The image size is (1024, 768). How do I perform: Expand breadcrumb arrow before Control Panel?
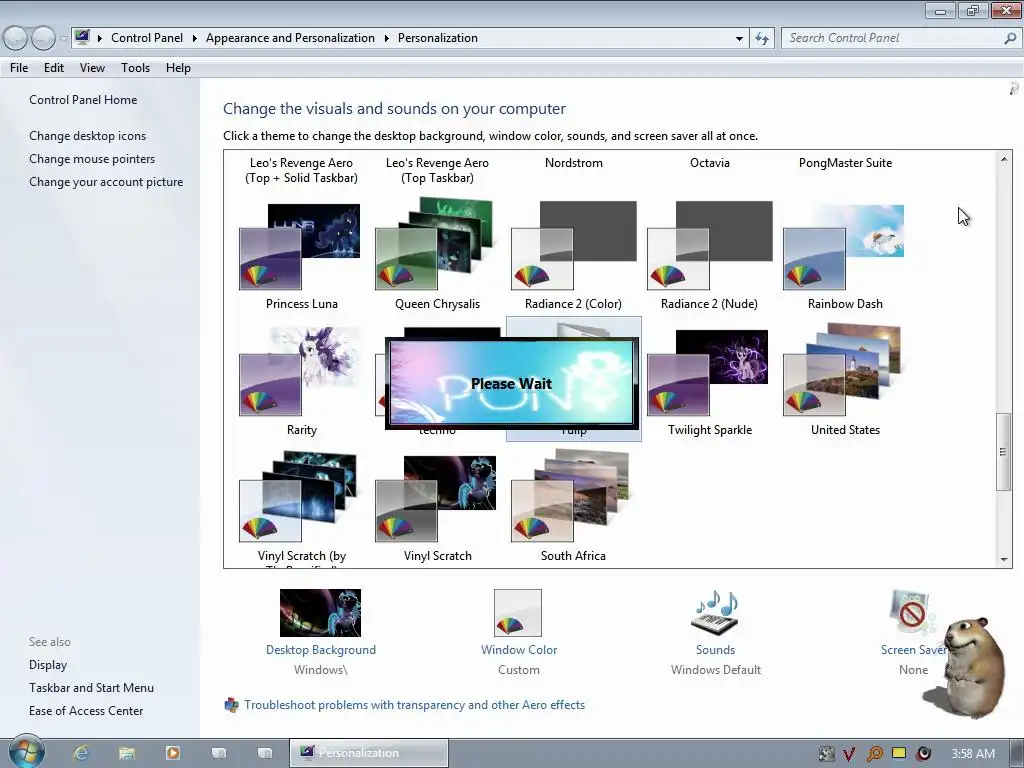[x=100, y=39]
